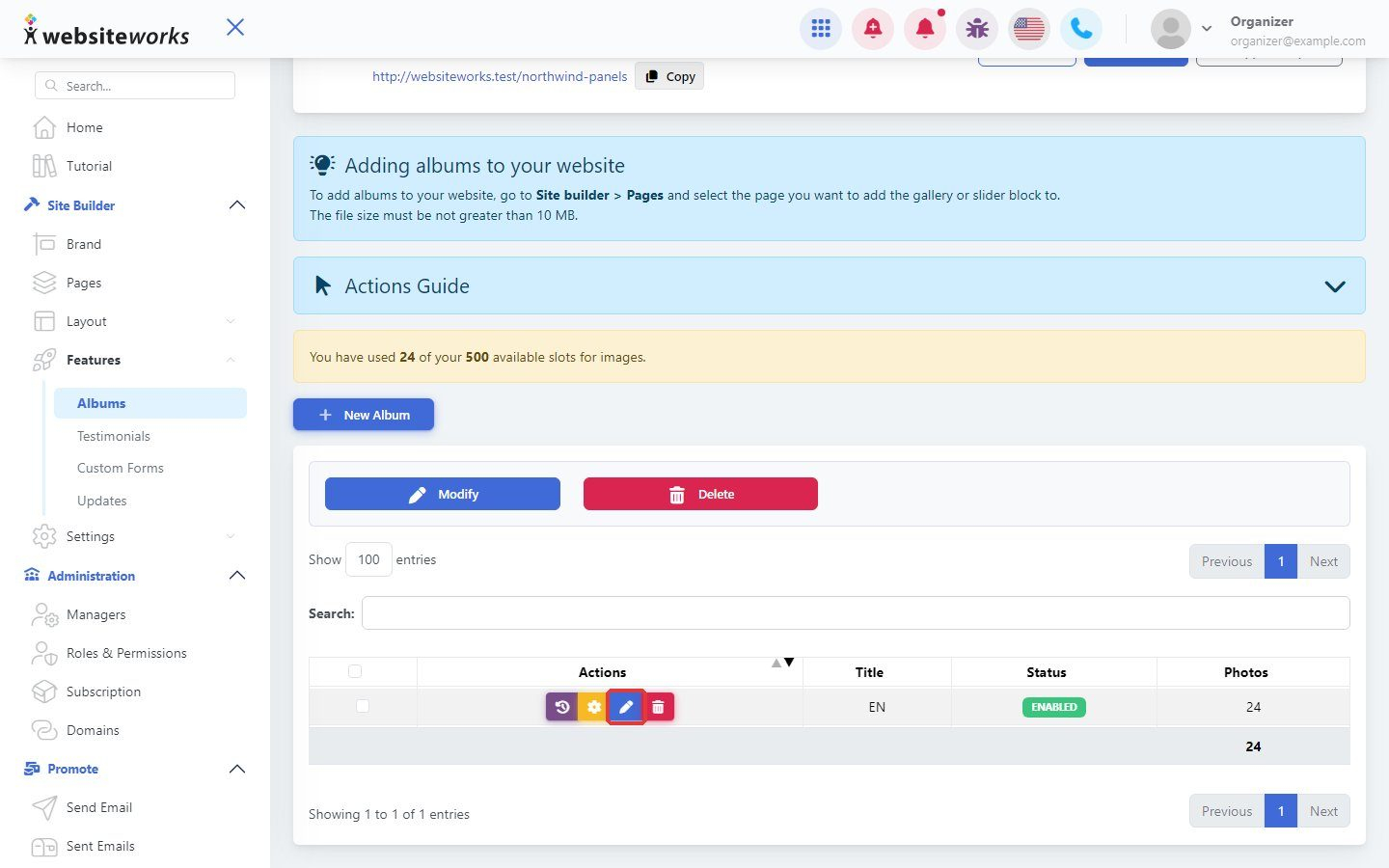Delete EN album via red trash icon
Image resolution: width=1389 pixels, height=868 pixels.
pyautogui.click(x=658, y=707)
